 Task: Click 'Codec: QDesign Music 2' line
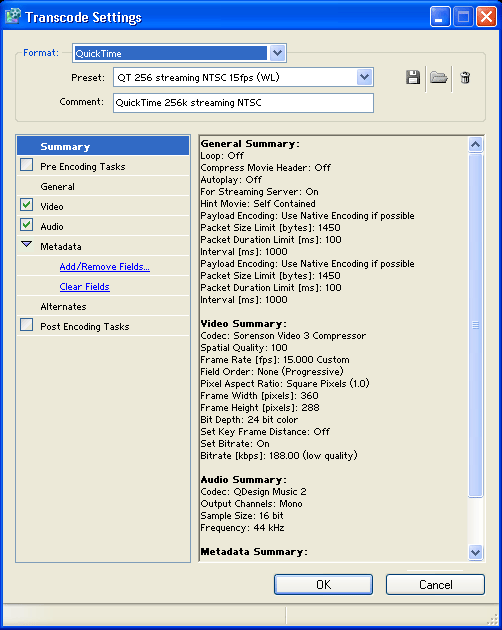pyautogui.click(x=254, y=492)
